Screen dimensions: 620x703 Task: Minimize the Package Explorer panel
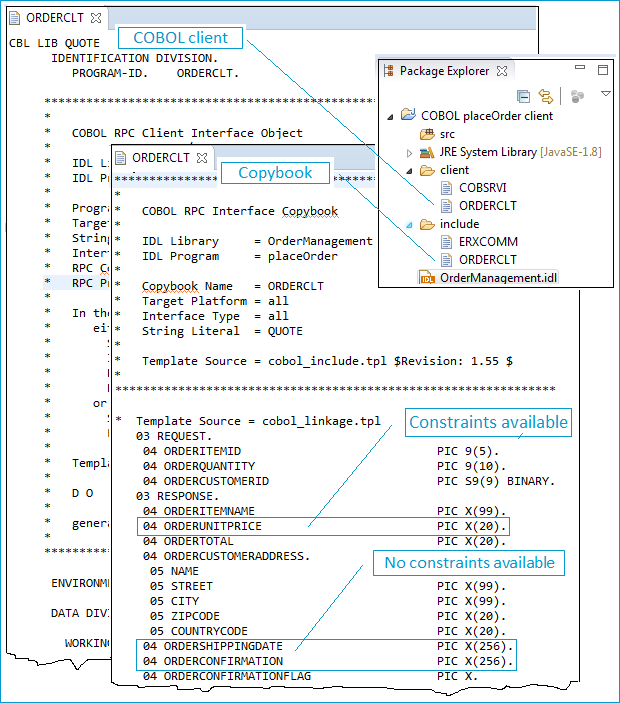[x=580, y=67]
